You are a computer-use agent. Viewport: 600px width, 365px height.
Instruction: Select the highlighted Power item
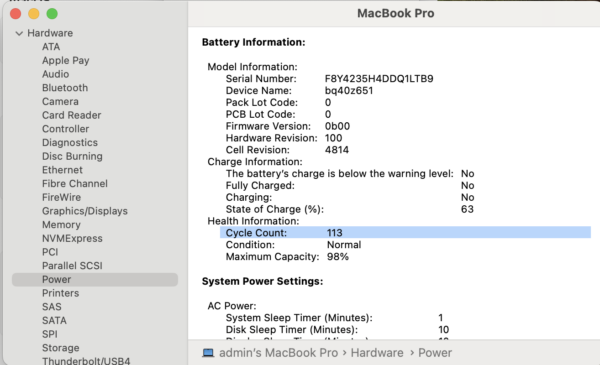pos(95,280)
